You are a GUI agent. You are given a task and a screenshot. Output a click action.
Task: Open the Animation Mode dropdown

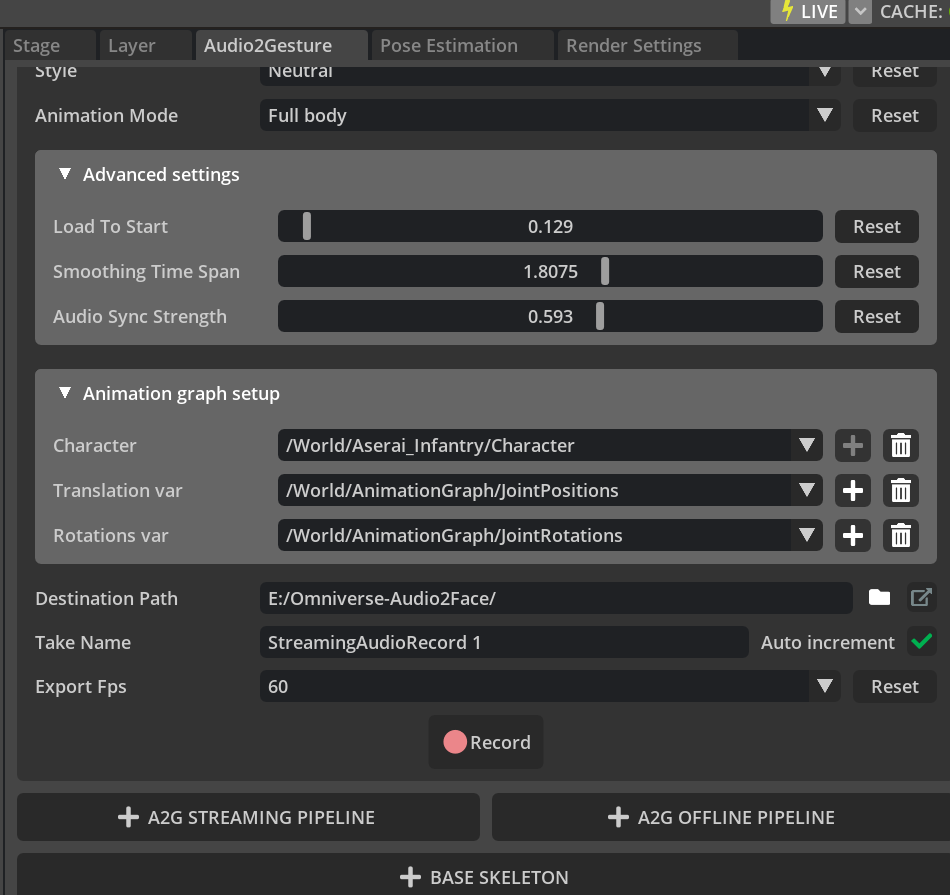point(824,115)
